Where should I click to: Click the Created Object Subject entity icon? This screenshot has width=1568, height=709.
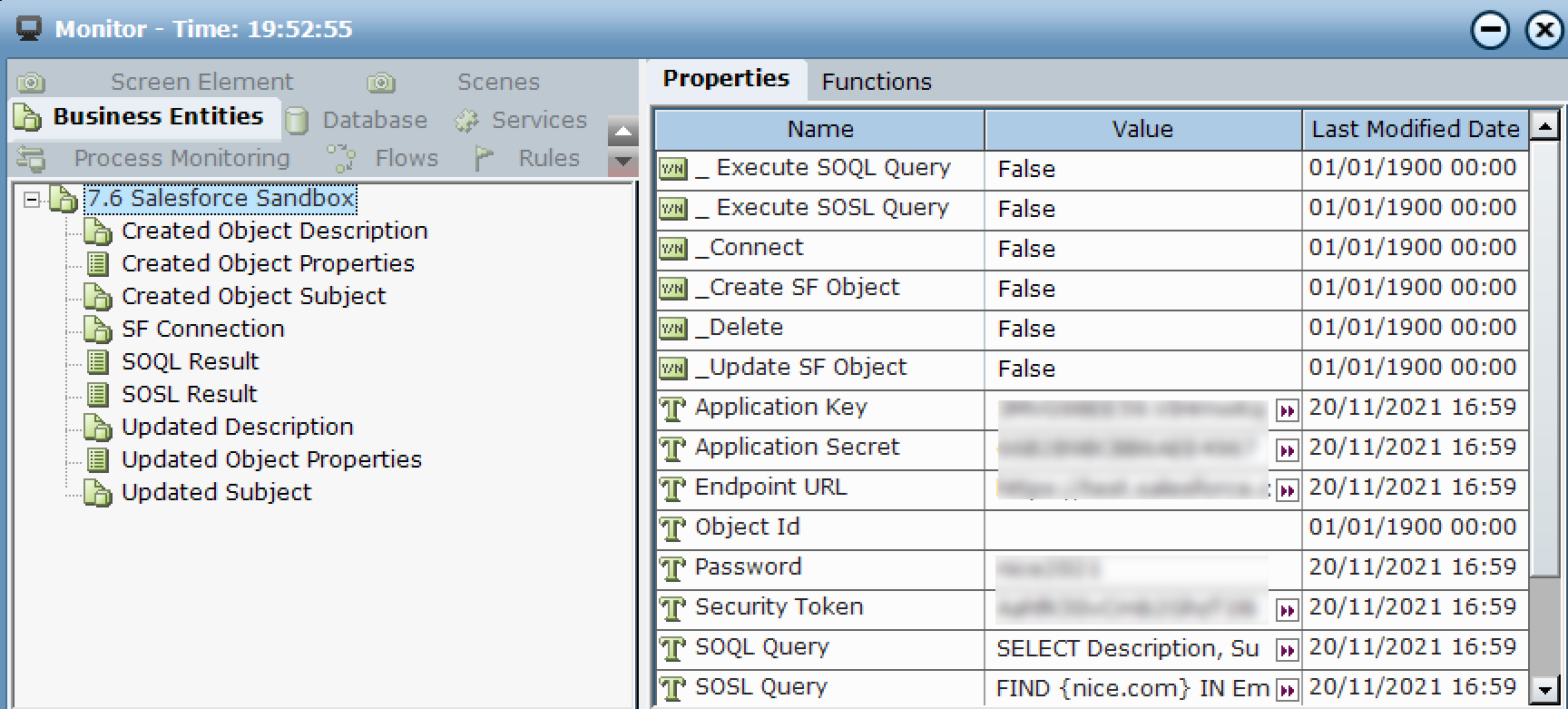click(97, 297)
